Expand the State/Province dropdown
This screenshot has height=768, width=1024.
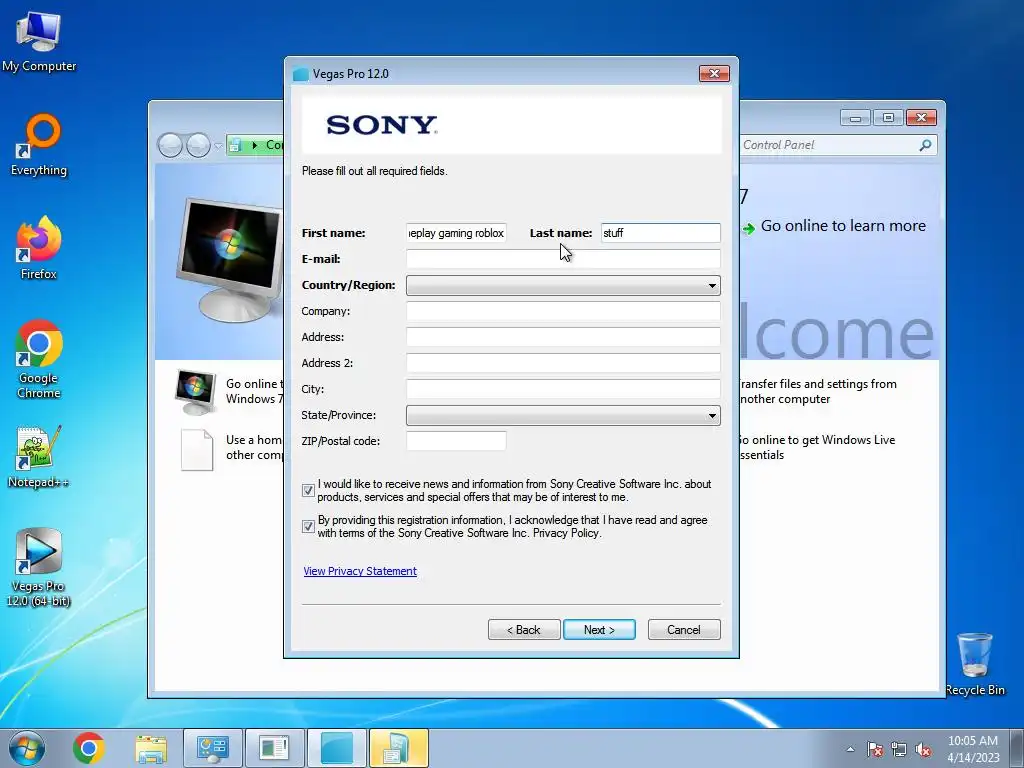(x=712, y=415)
